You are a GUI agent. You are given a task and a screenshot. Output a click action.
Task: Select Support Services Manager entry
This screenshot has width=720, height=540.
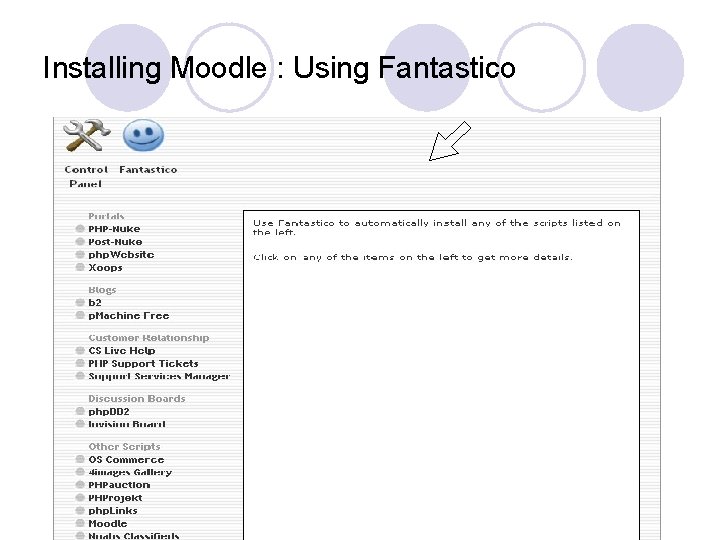pos(159,376)
